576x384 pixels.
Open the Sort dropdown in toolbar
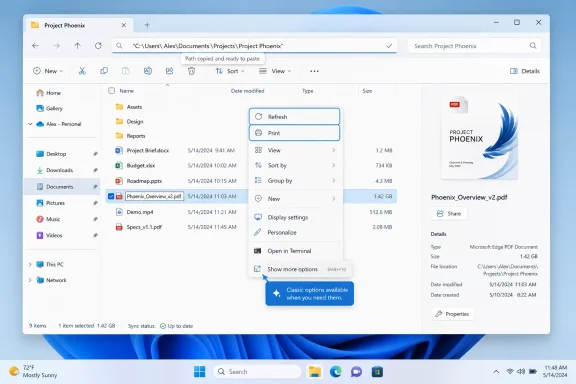pyautogui.click(x=230, y=71)
